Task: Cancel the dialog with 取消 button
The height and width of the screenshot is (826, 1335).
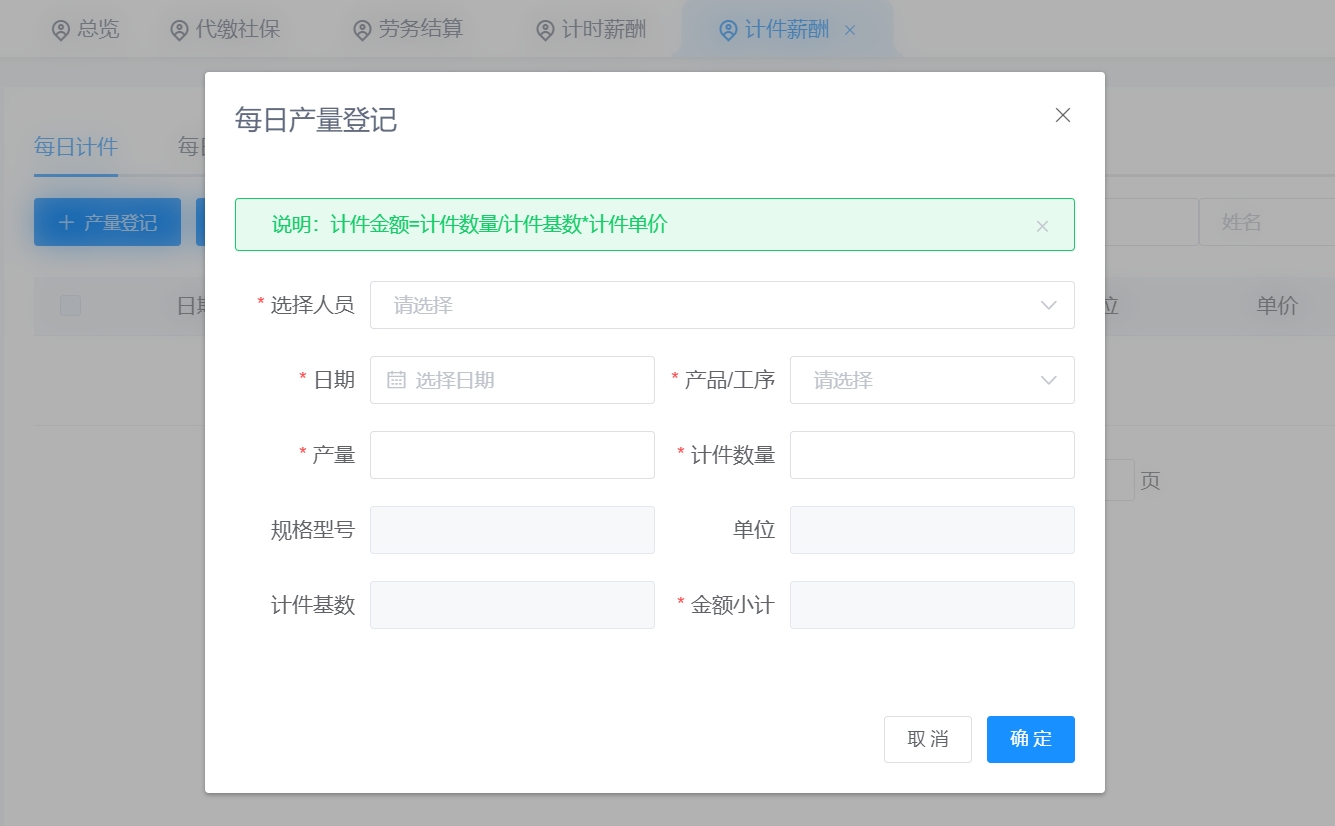Action: 927,739
